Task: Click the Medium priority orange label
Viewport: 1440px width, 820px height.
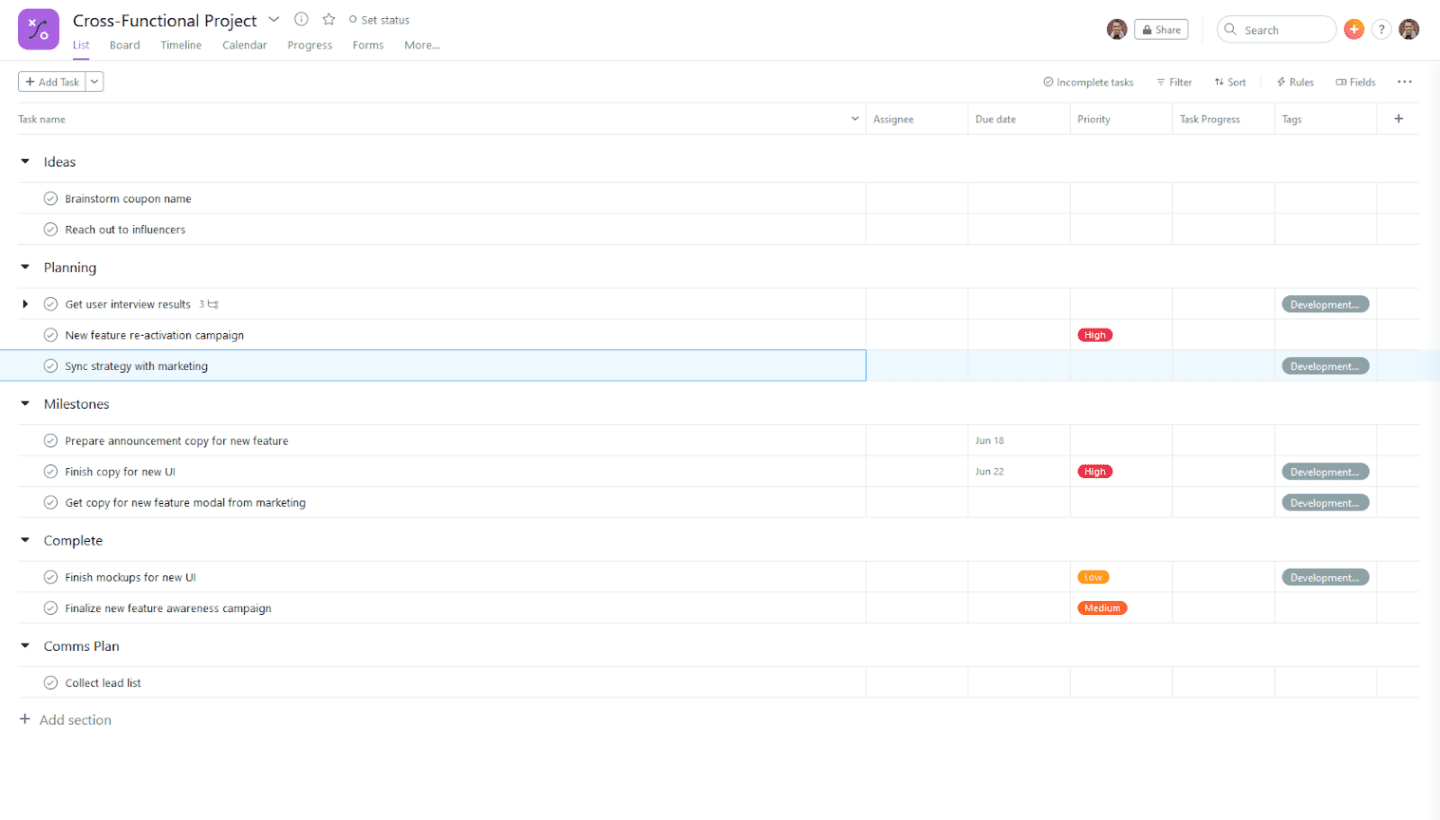Action: pos(1102,608)
